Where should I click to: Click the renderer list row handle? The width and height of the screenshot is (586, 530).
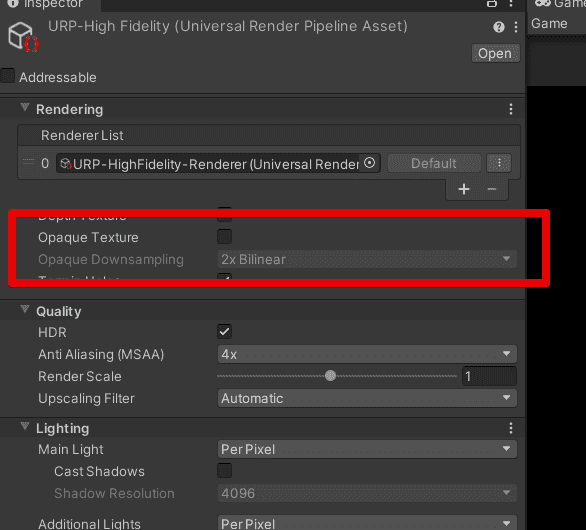click(28, 162)
